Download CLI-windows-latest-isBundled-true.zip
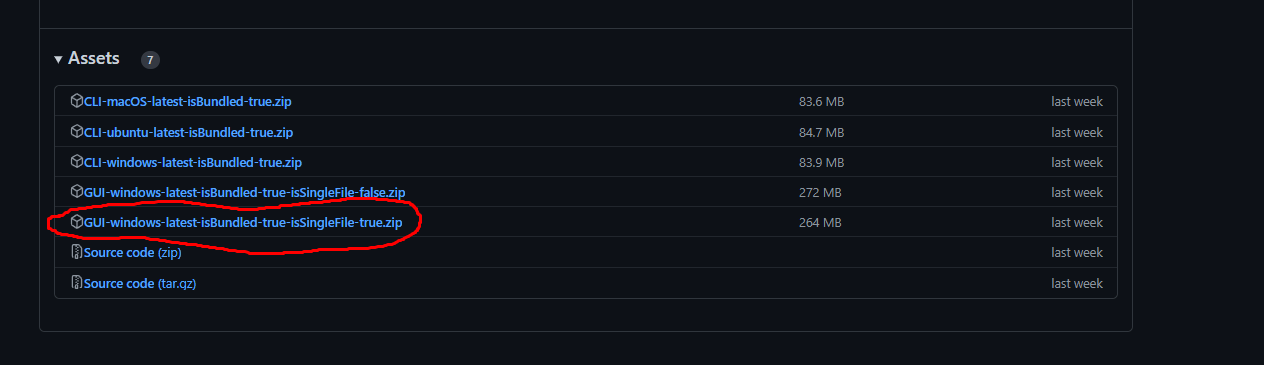 tap(192, 162)
